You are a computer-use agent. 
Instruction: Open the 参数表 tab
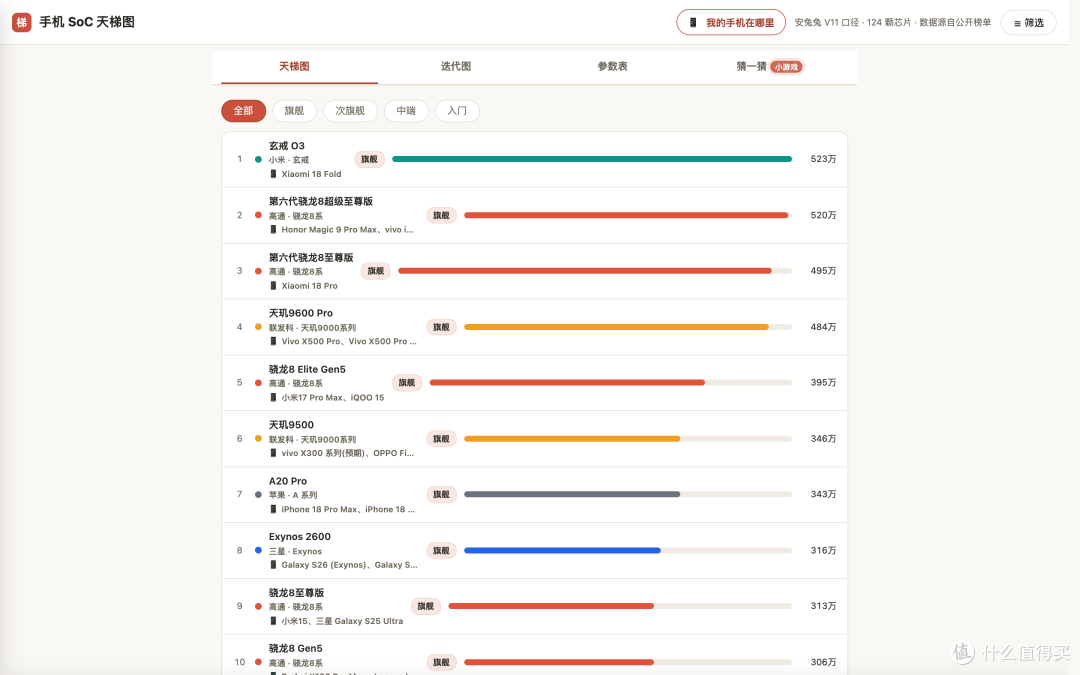(612, 66)
